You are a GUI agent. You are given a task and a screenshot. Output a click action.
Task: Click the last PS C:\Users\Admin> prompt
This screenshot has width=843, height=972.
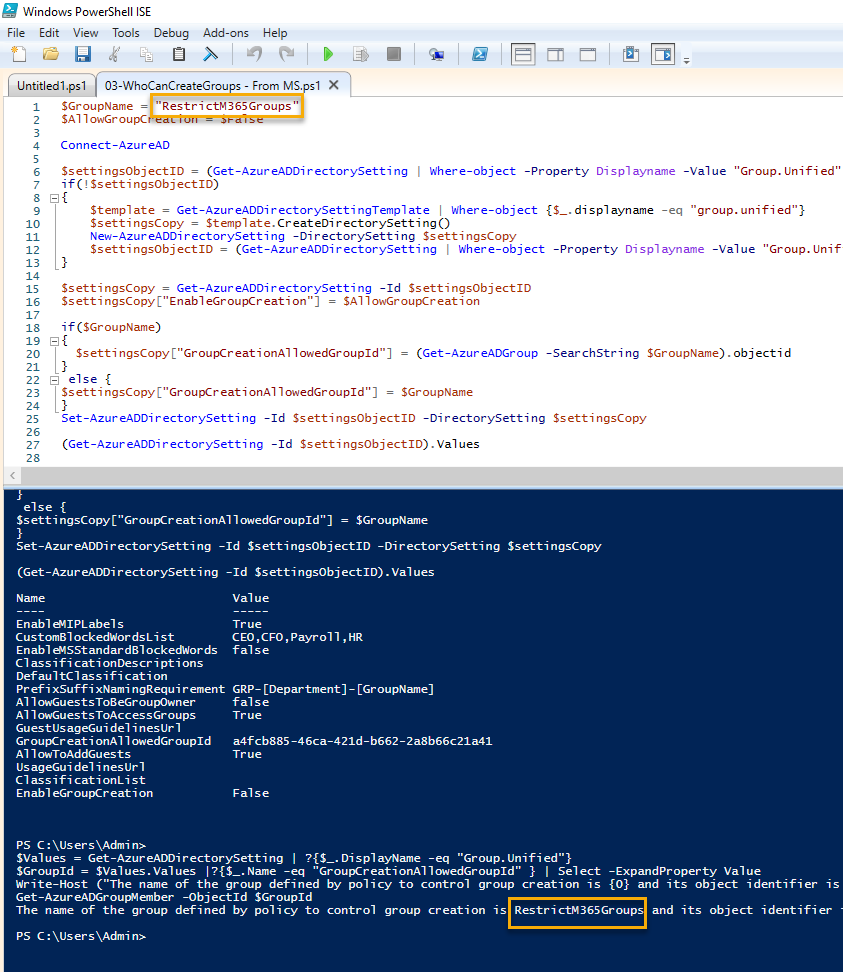[81, 936]
